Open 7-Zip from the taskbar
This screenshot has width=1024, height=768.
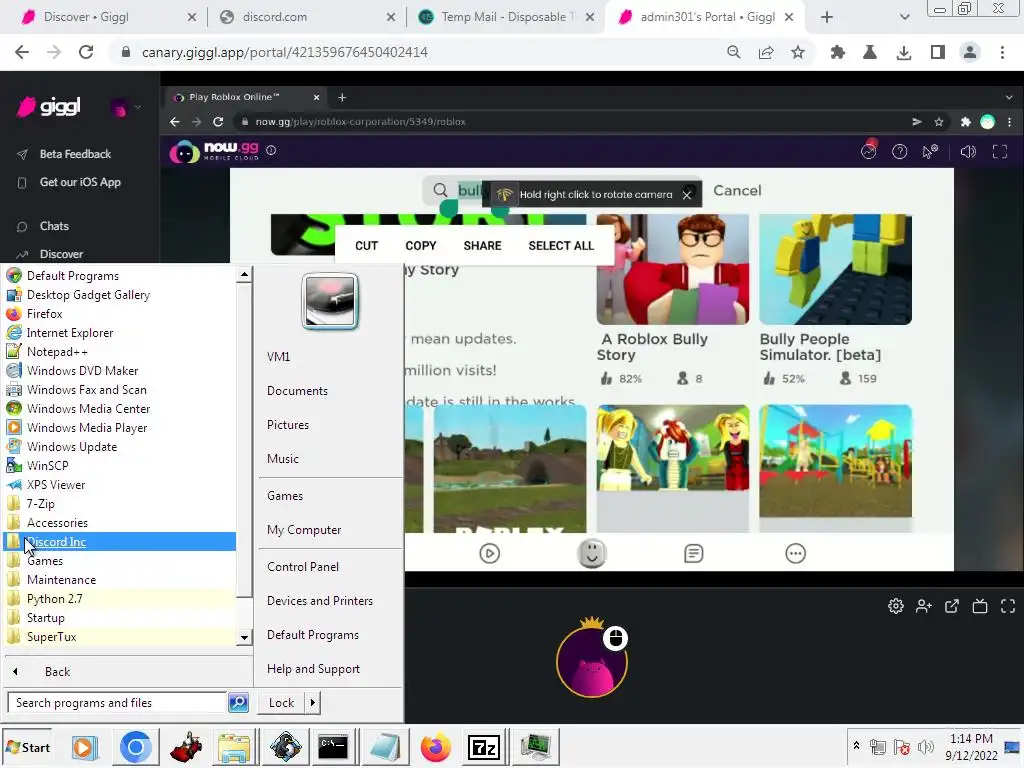[485, 747]
